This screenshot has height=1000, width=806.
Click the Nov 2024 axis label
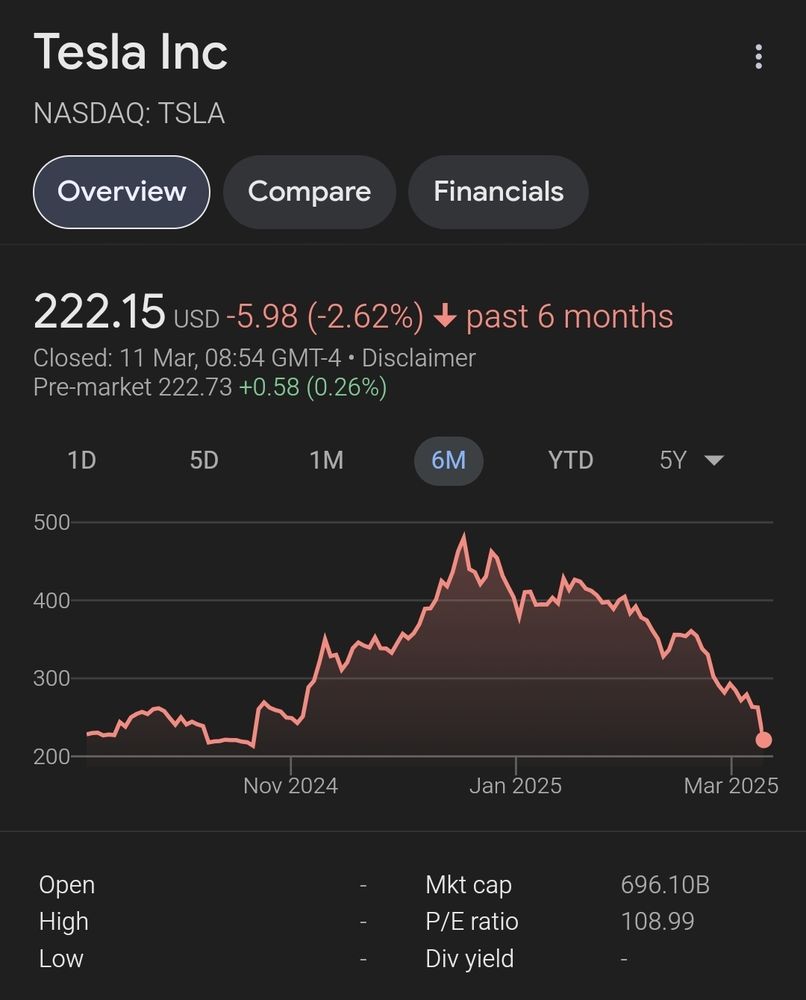tap(290, 786)
